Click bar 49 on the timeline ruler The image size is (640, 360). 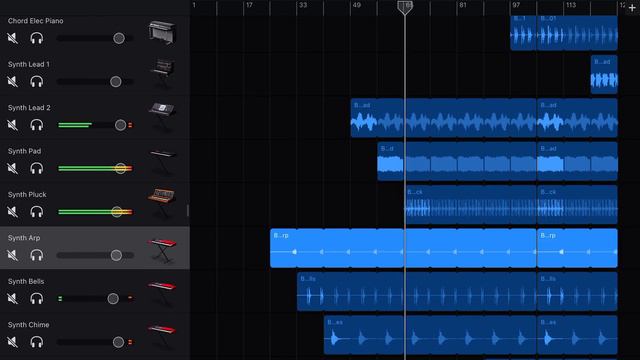click(357, 5)
